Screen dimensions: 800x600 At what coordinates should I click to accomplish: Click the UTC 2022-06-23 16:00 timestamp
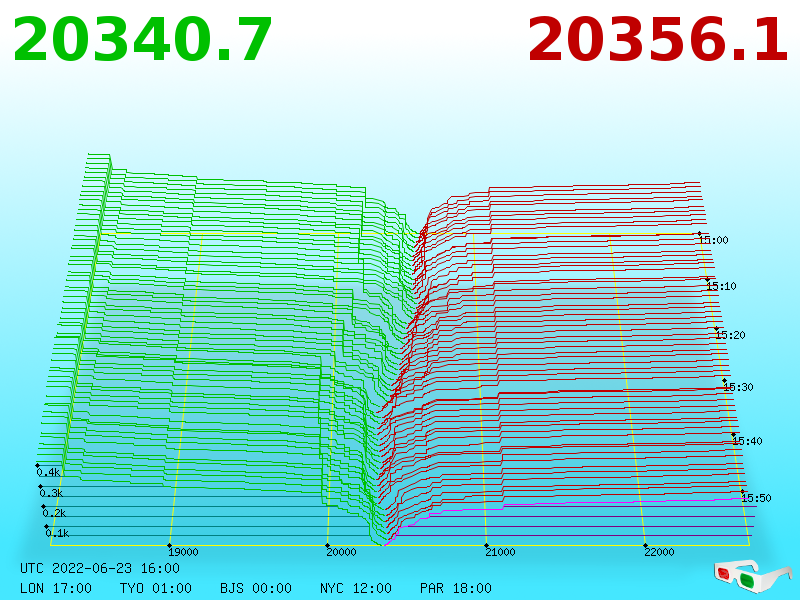click(x=100, y=568)
